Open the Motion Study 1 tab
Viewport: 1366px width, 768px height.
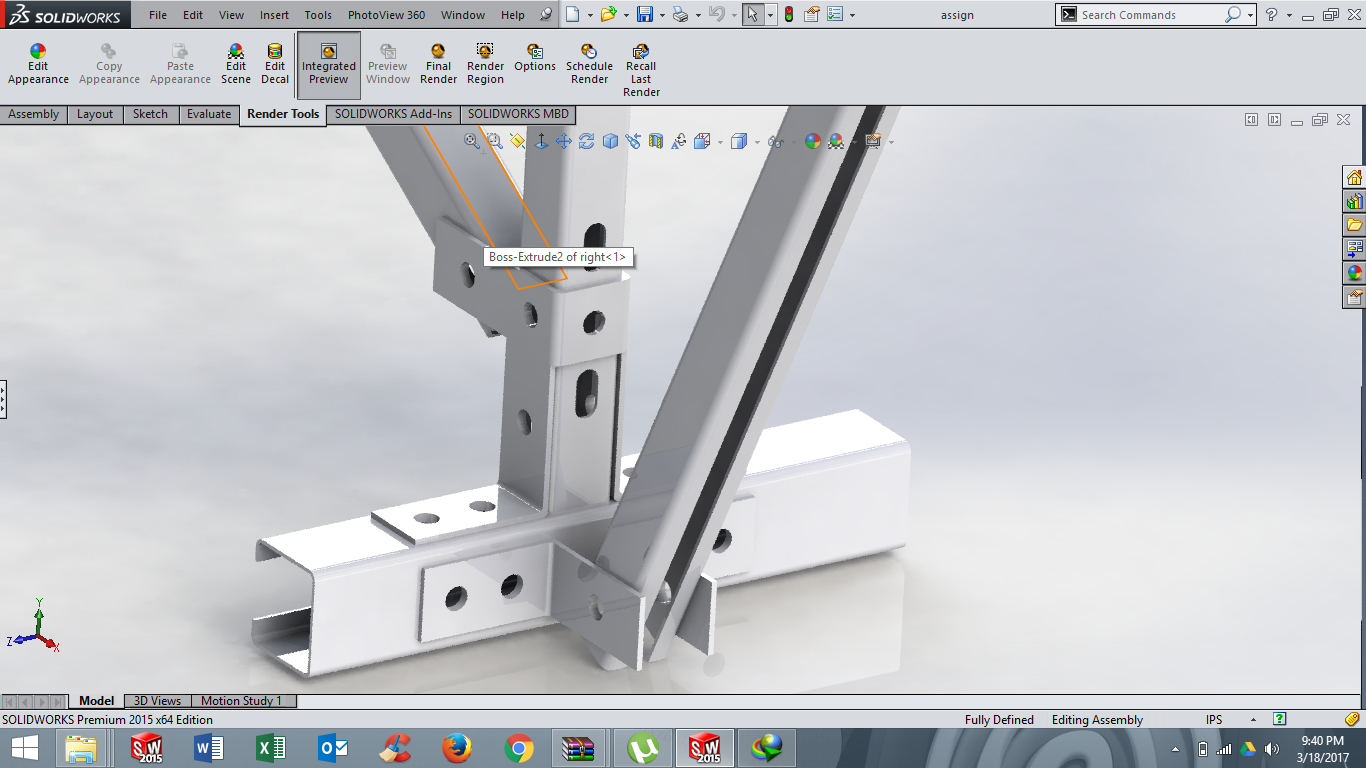[241, 701]
